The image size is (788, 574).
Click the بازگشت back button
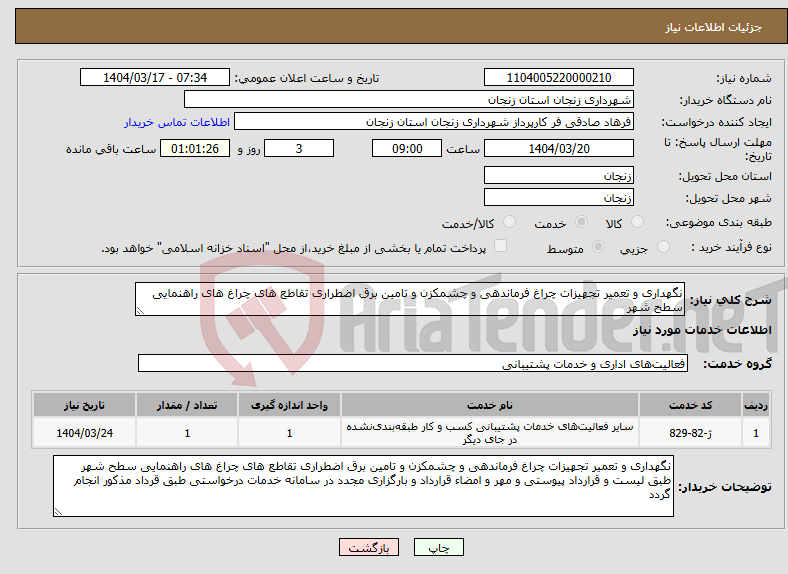(369, 547)
